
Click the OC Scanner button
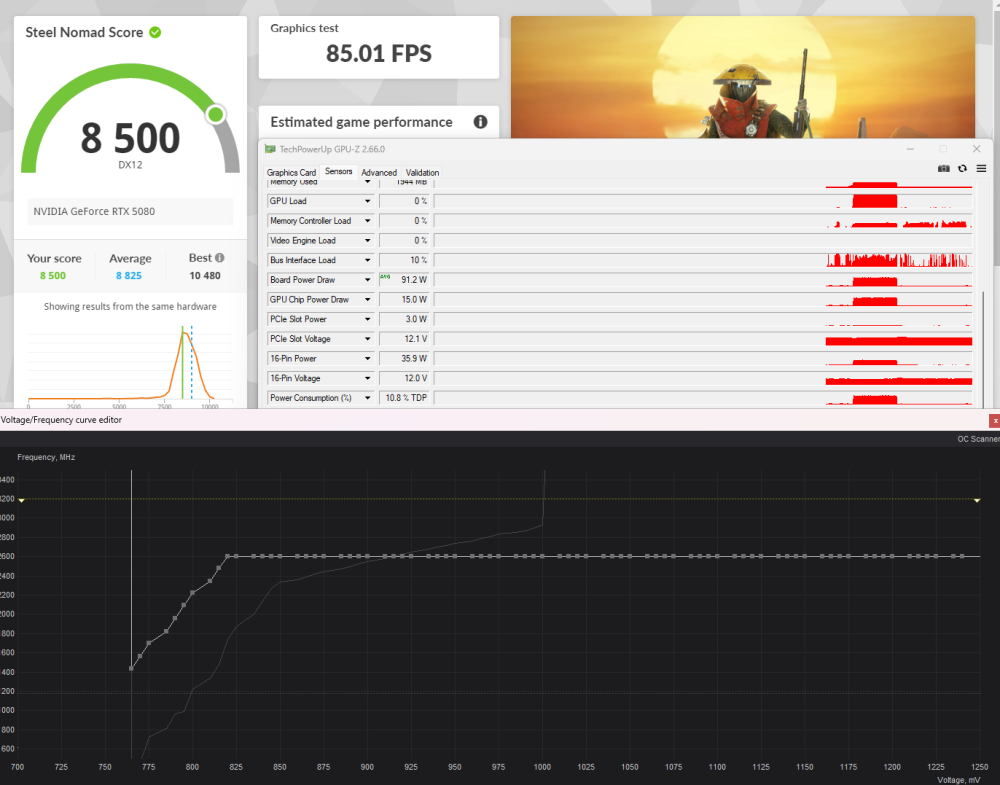click(x=978, y=439)
